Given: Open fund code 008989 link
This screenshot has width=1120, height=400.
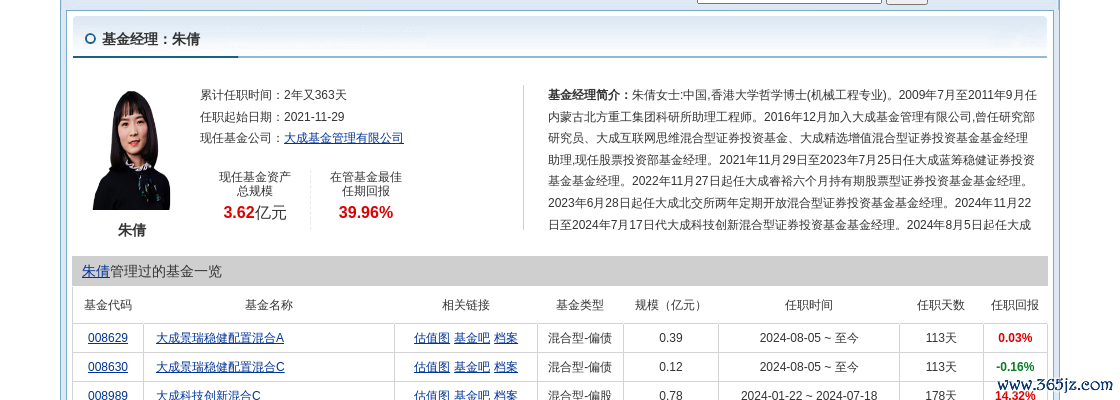Looking at the screenshot, I should click(x=108, y=395).
